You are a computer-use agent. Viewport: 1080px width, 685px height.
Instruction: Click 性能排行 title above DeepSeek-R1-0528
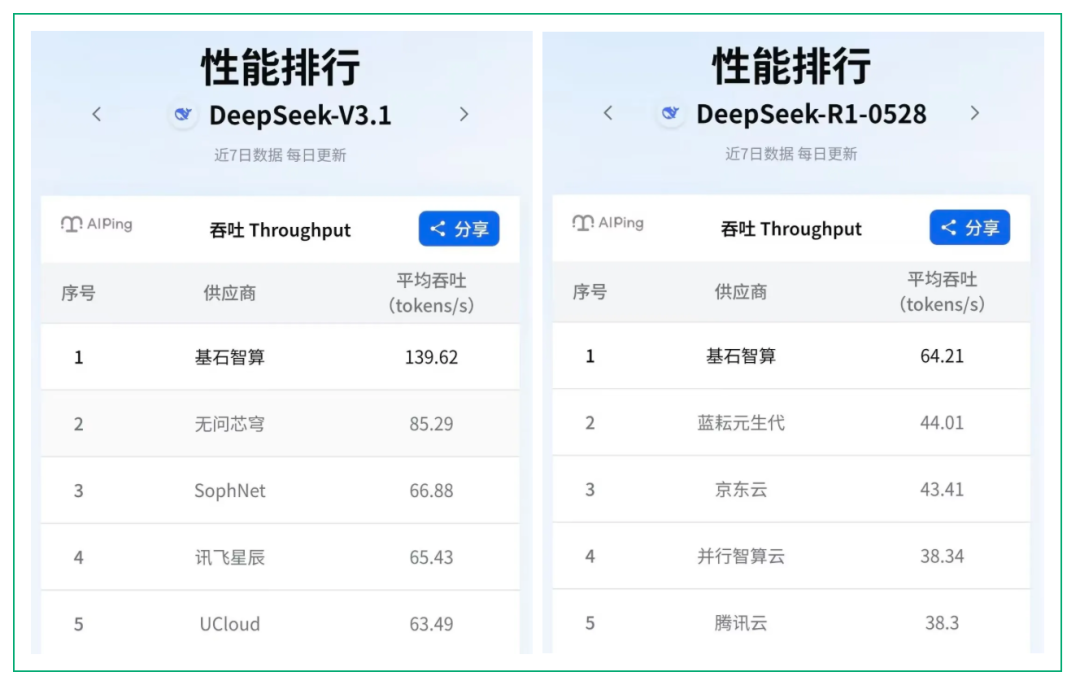pos(791,65)
